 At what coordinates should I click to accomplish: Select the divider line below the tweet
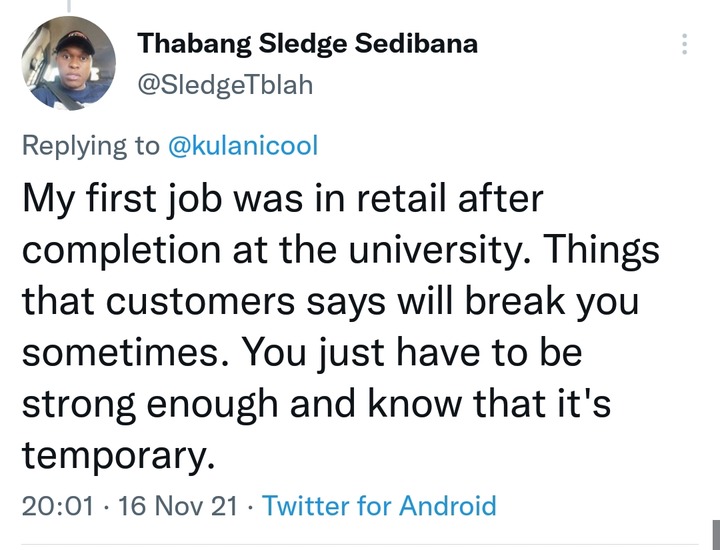click(360, 544)
